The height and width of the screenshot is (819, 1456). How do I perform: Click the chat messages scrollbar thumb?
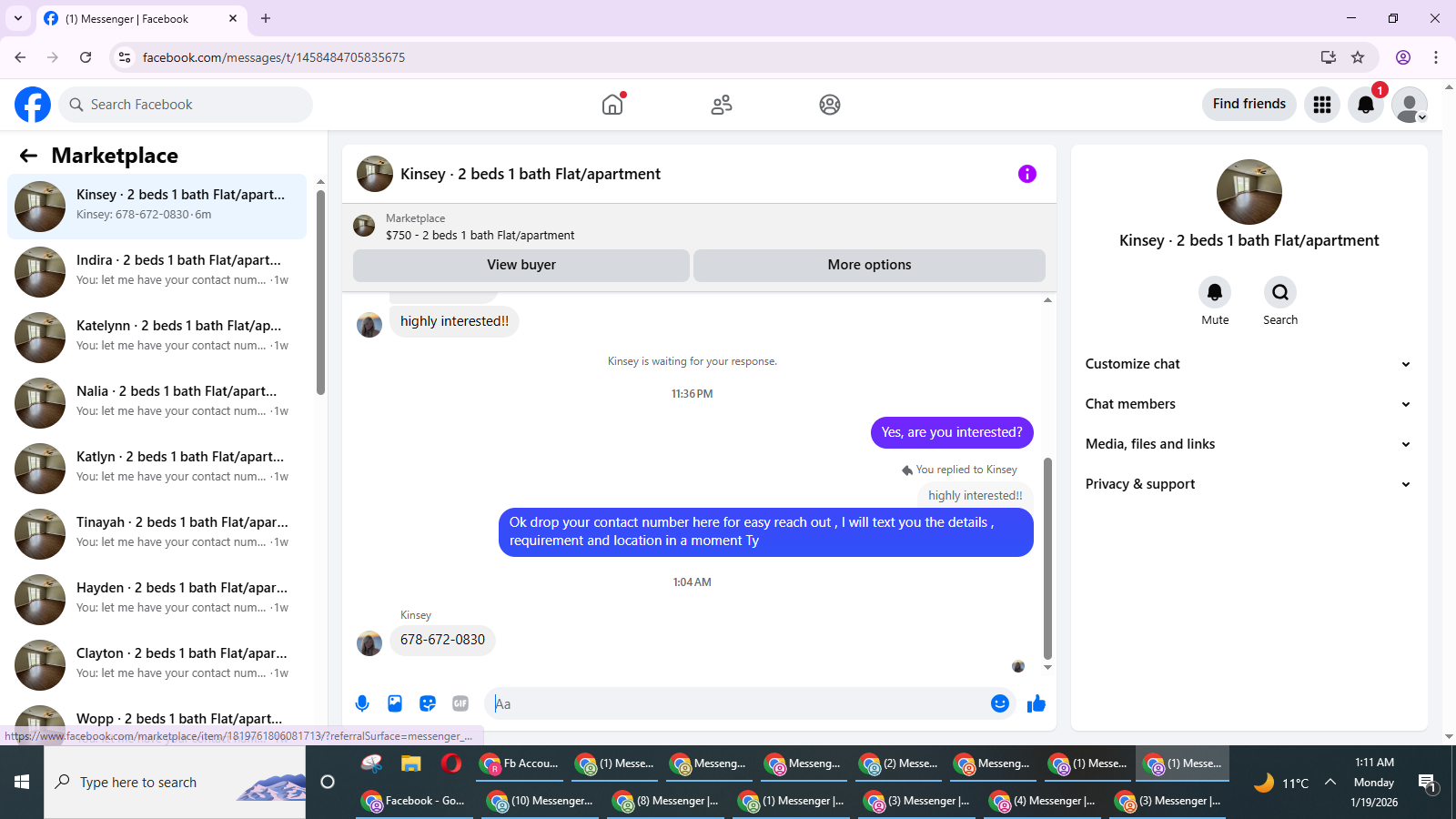coord(1047,558)
